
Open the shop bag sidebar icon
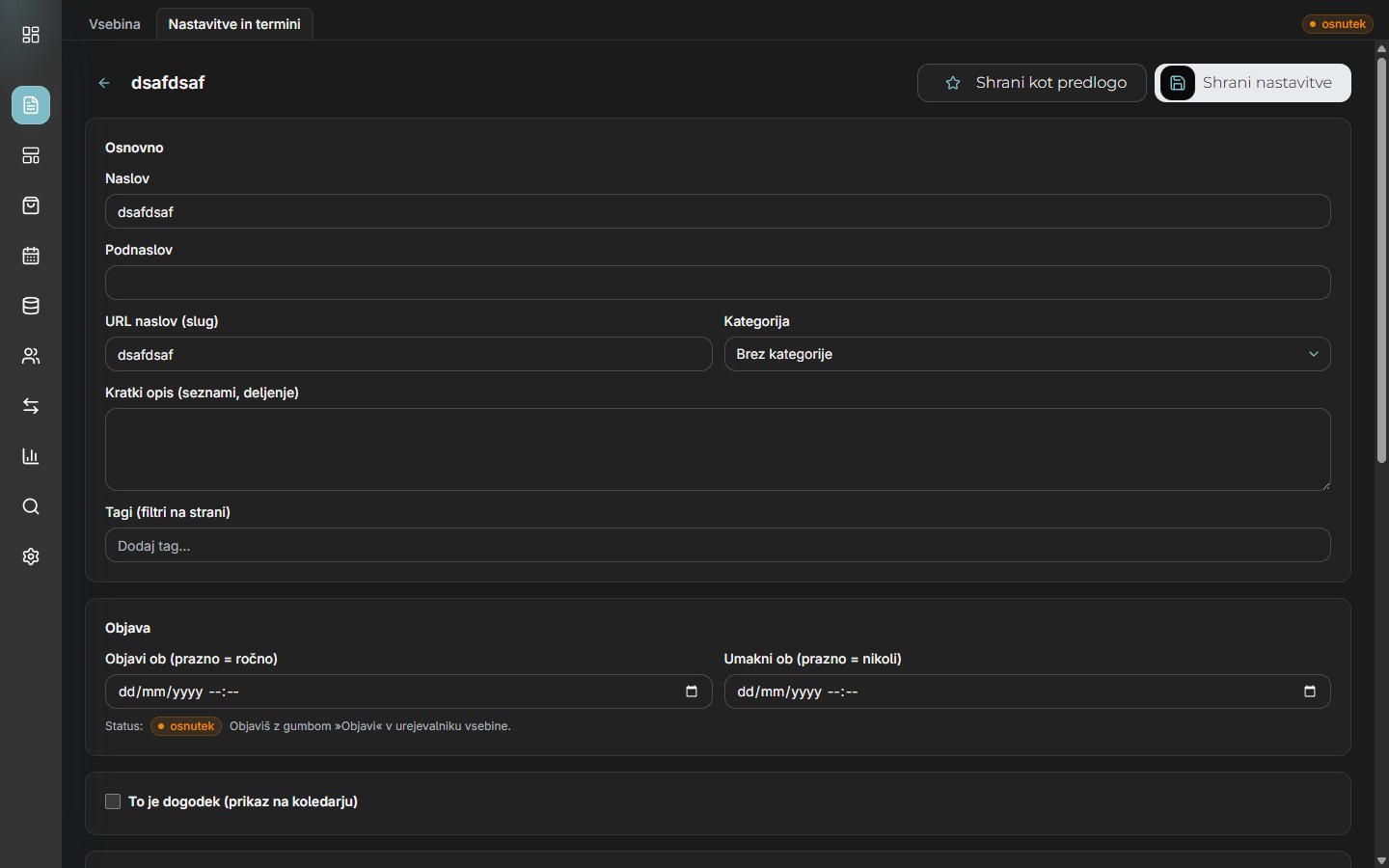point(31,205)
